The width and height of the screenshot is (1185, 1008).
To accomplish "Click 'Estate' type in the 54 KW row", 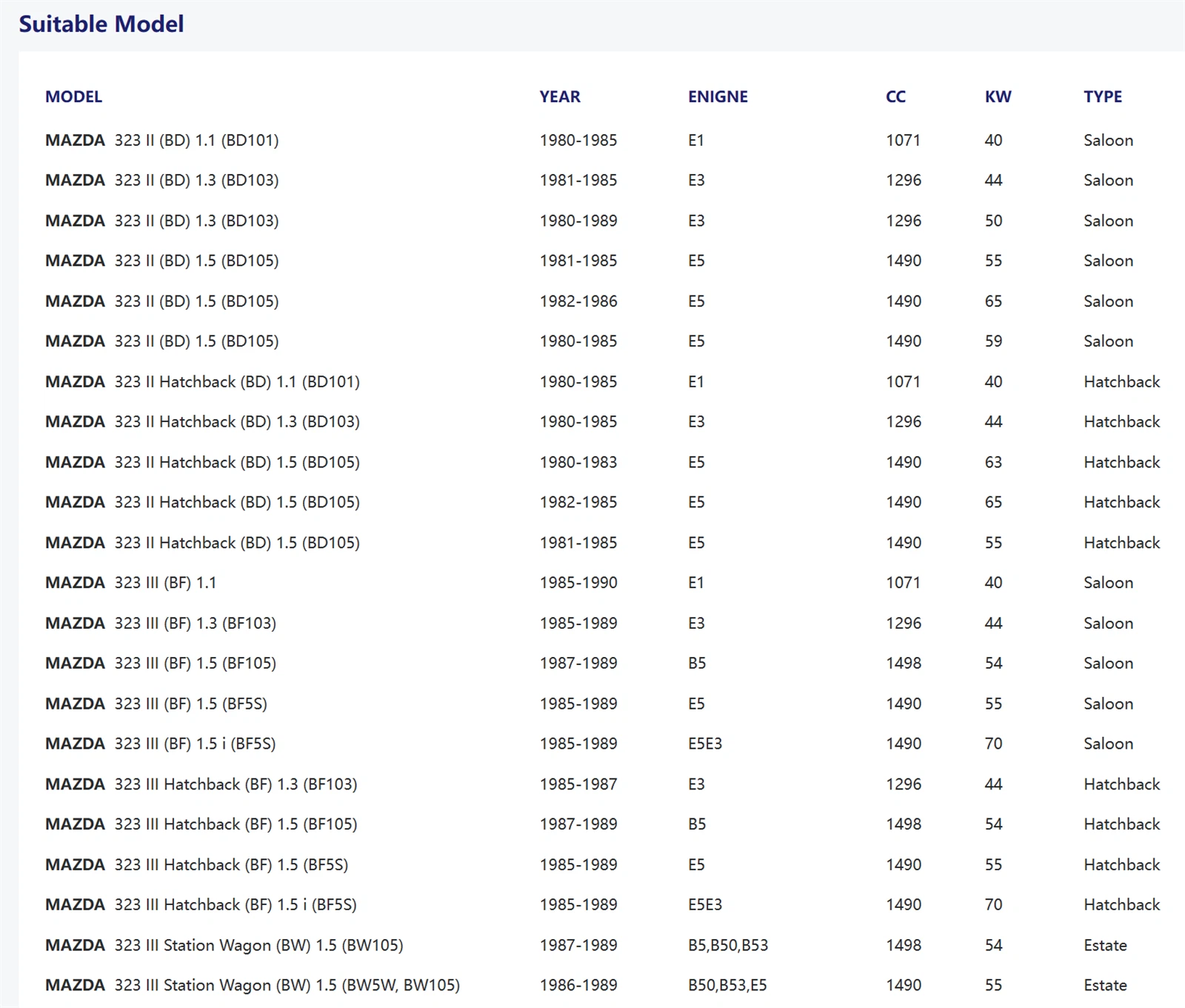I will coord(1105,945).
